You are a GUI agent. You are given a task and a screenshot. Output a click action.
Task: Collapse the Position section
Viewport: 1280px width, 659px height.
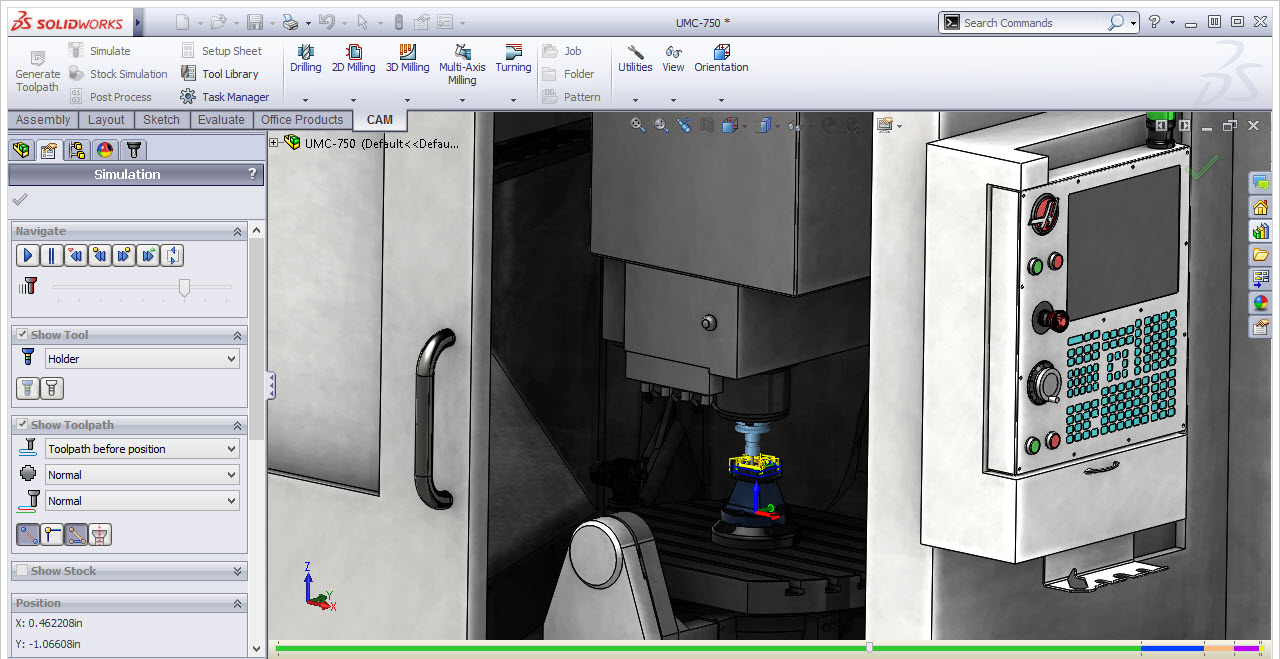(x=237, y=603)
